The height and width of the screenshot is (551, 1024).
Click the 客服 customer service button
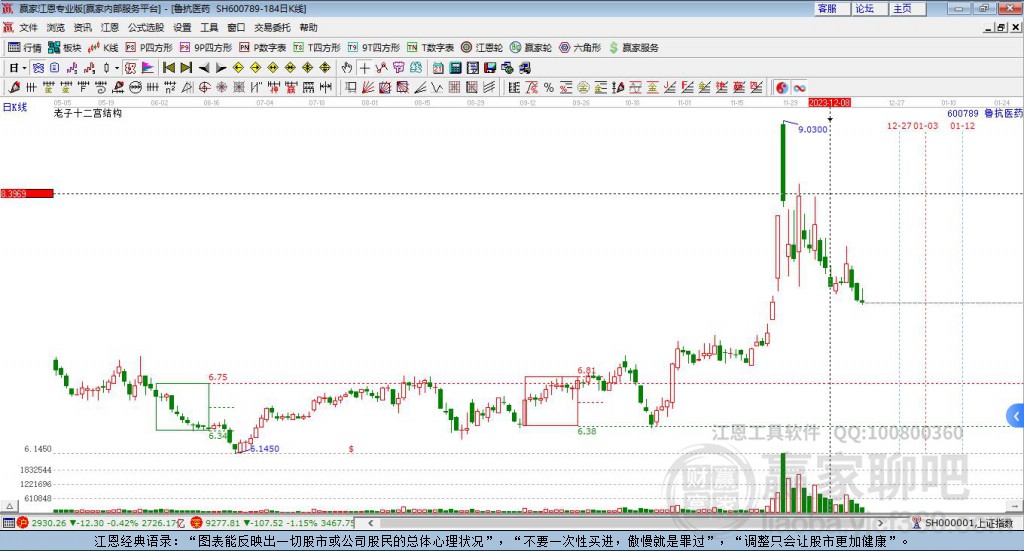coord(832,8)
